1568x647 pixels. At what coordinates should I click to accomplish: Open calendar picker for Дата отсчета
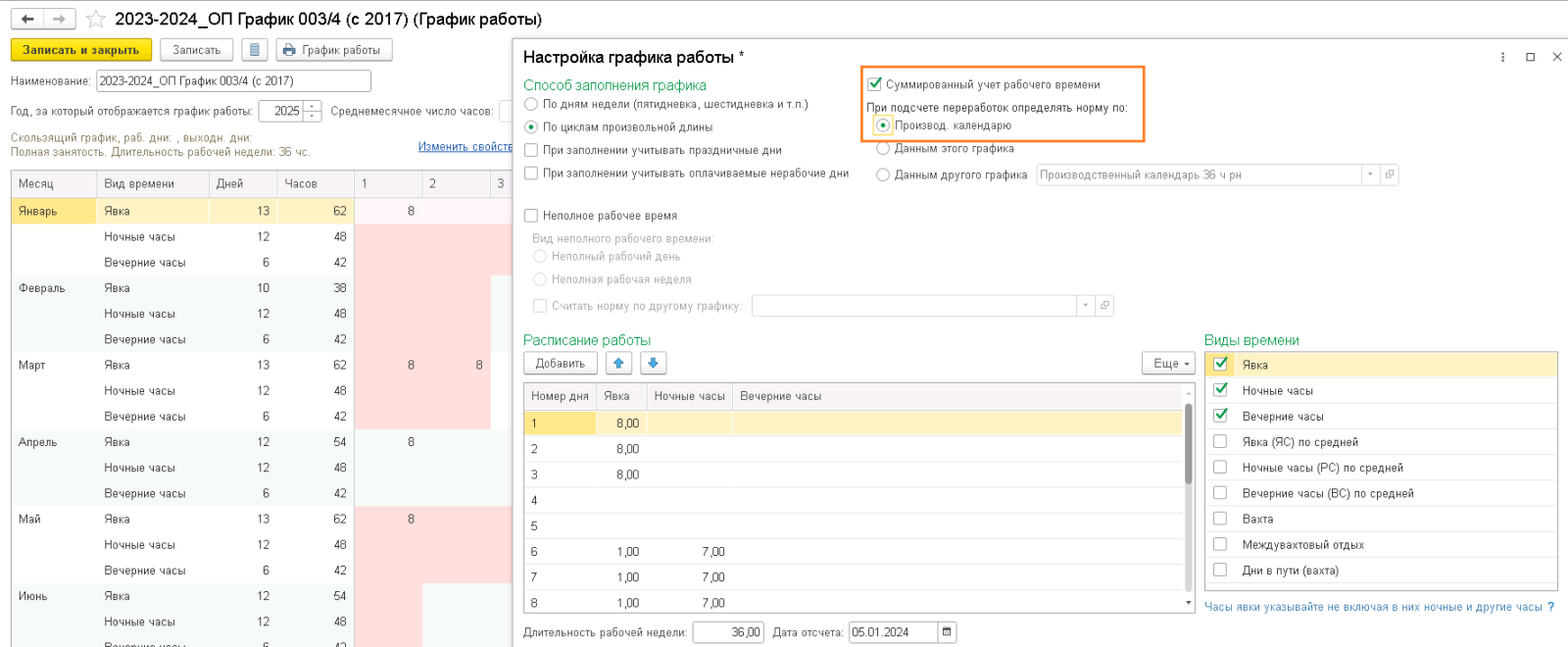[x=947, y=632]
